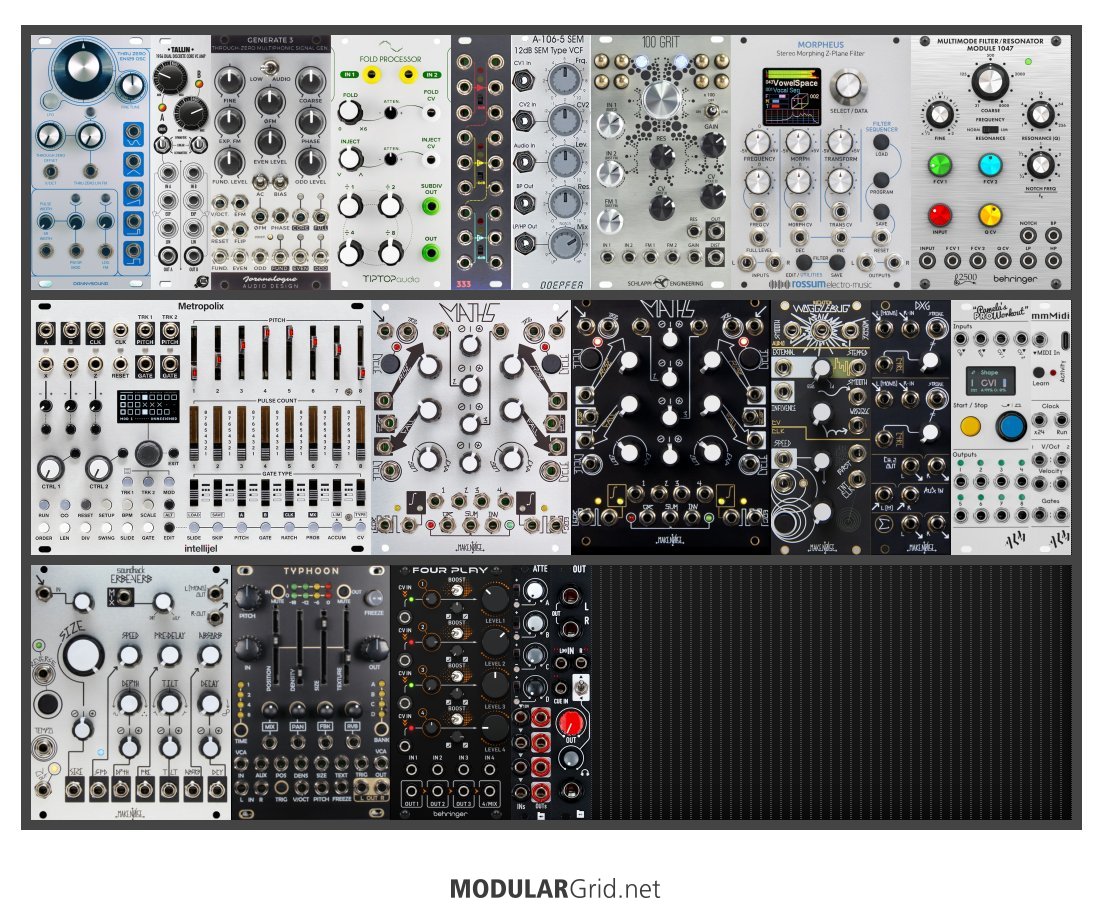Click the Typhoon FREEZE button

(x=374, y=597)
